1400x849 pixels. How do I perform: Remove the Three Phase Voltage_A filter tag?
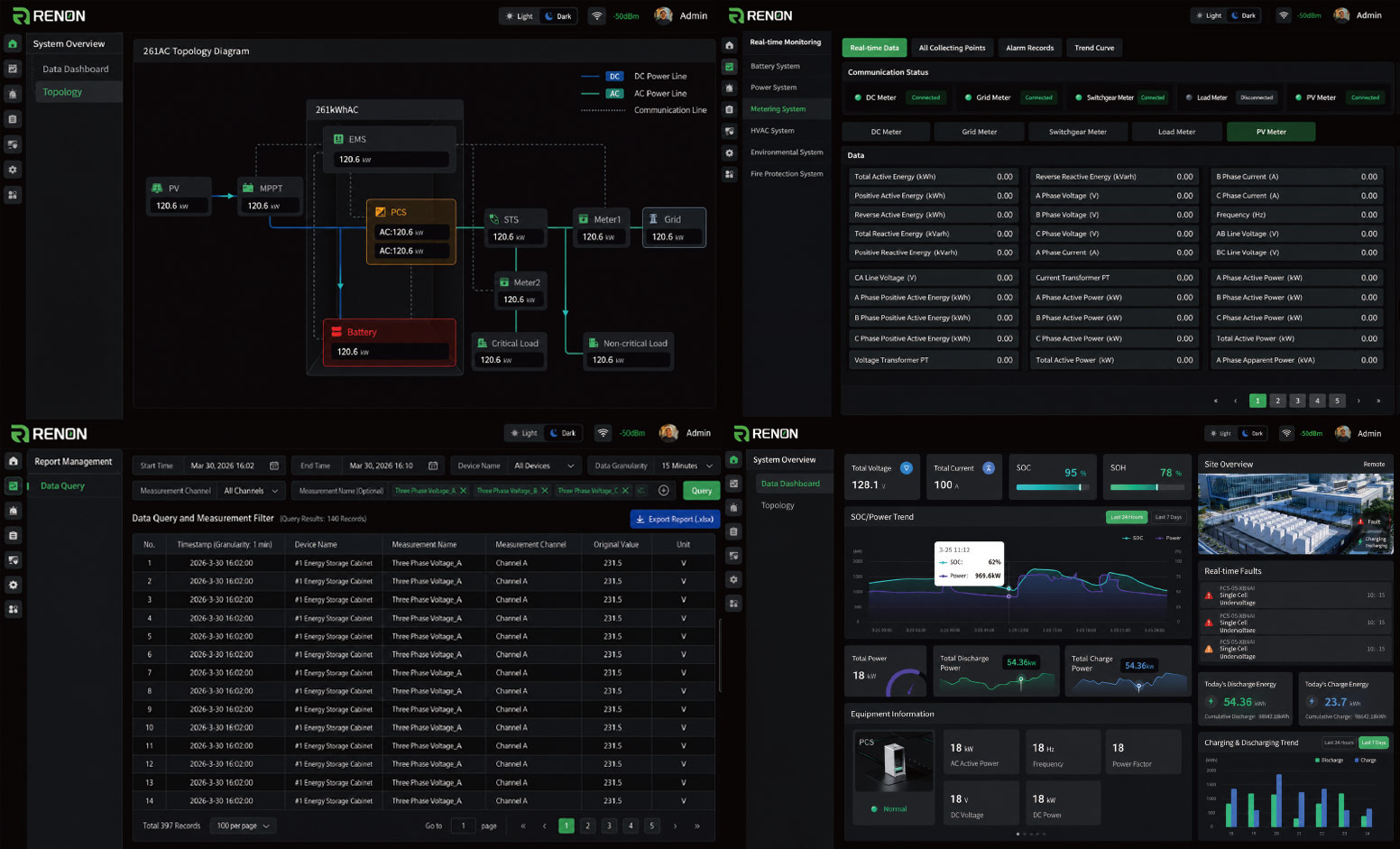tap(463, 491)
